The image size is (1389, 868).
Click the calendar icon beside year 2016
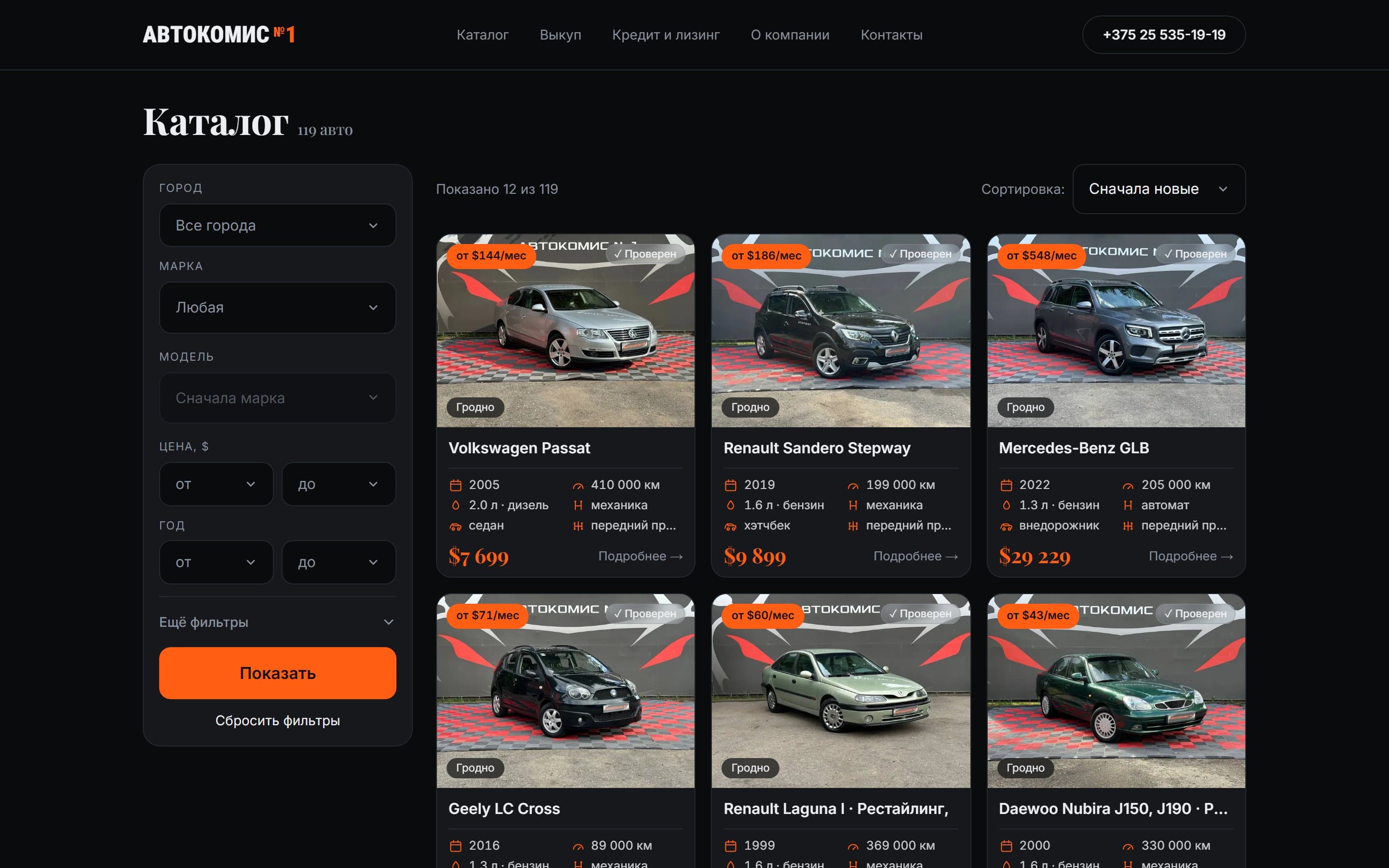click(456, 846)
